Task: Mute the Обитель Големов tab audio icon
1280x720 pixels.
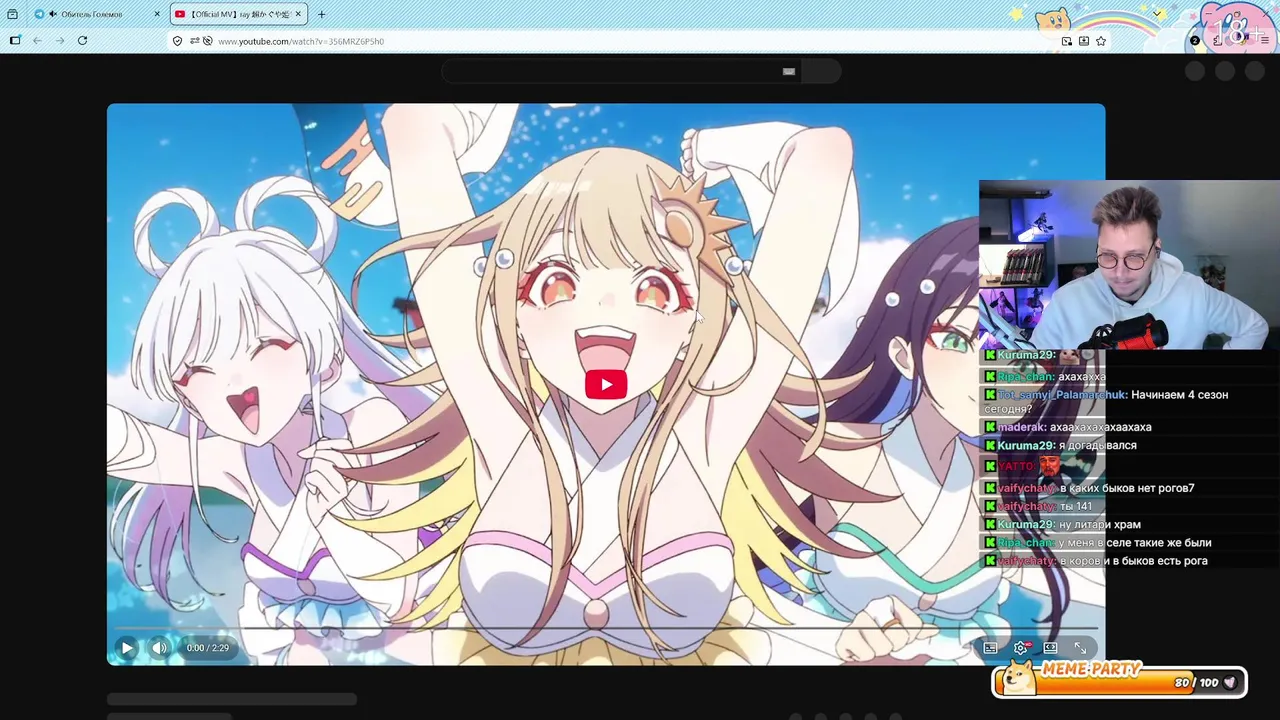Action: pos(51,14)
